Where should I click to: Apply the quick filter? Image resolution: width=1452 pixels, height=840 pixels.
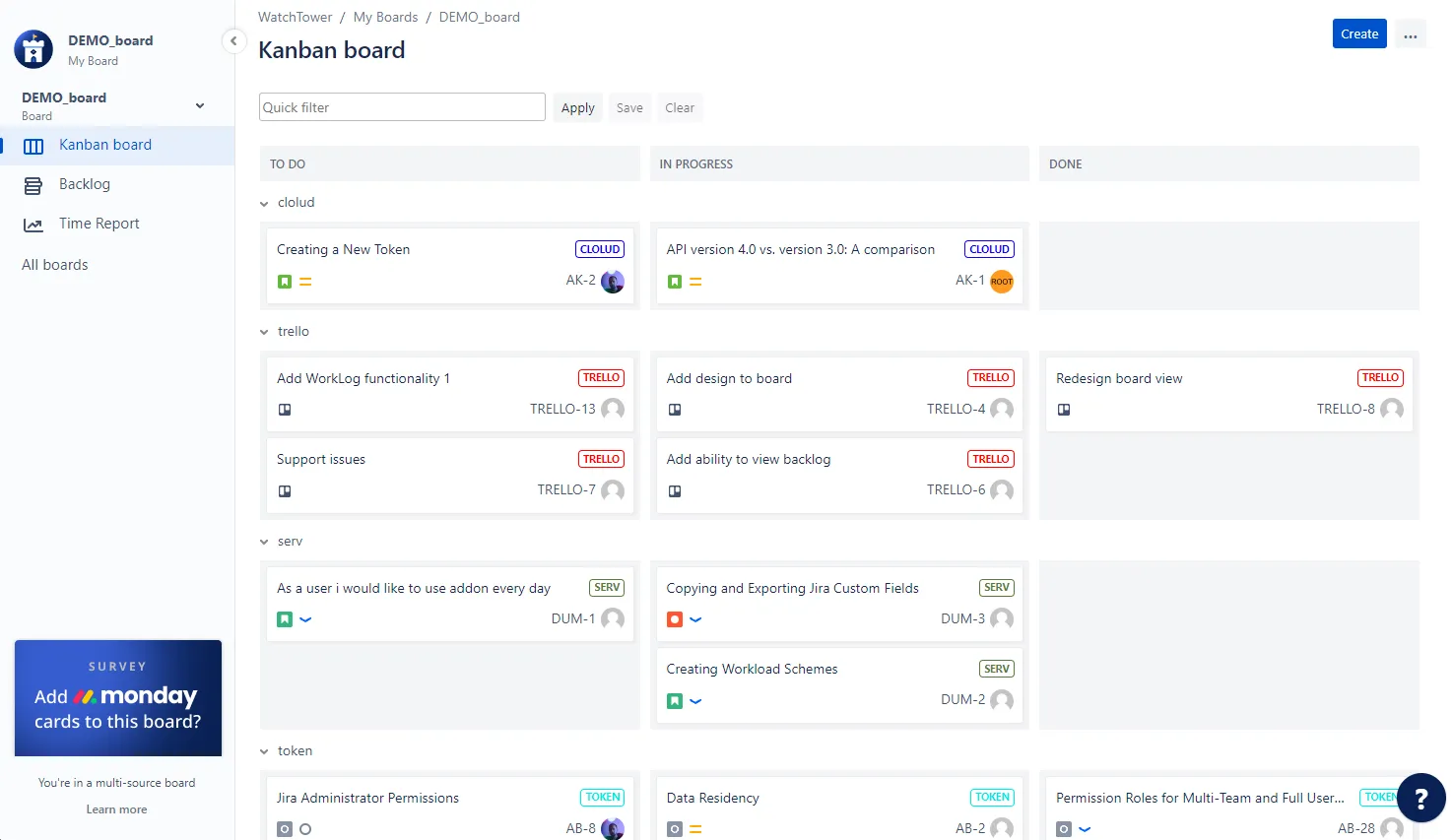coord(577,107)
